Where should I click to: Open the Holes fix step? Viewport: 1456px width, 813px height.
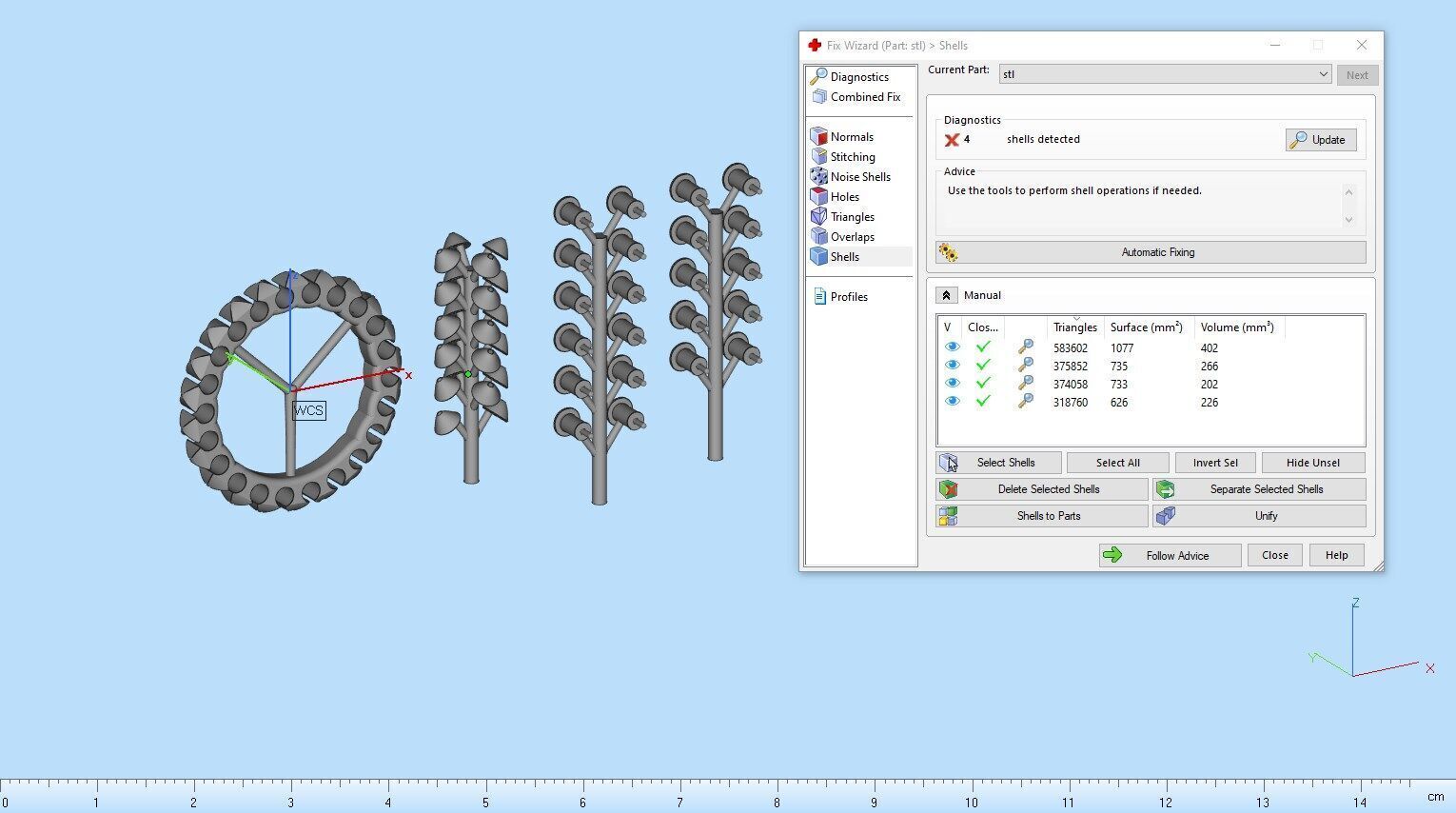tap(844, 196)
